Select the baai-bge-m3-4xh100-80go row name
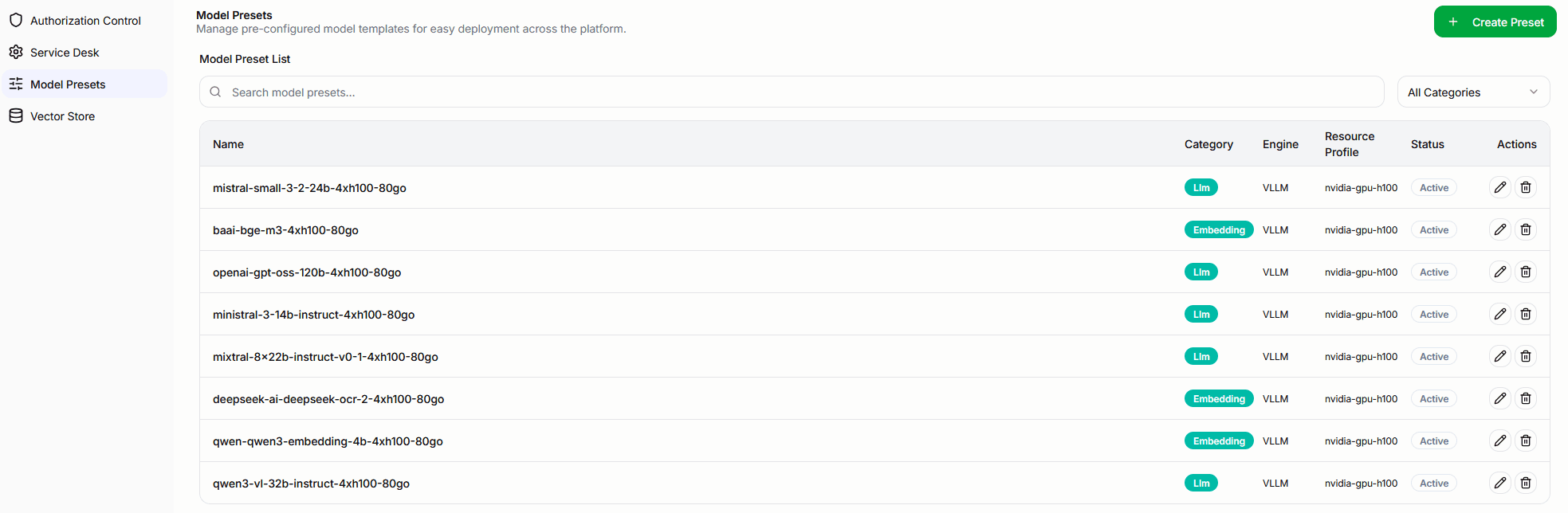 coord(285,230)
